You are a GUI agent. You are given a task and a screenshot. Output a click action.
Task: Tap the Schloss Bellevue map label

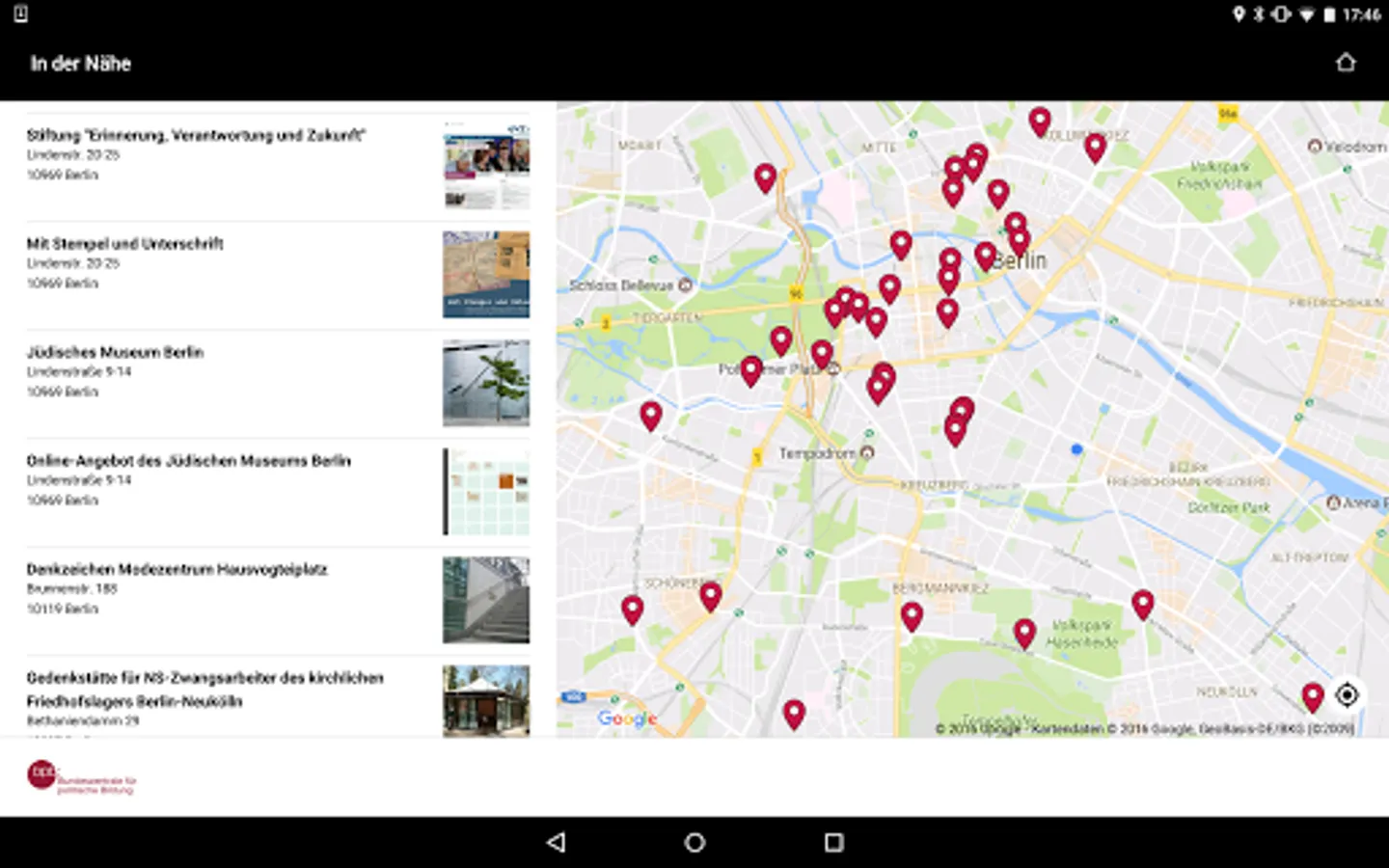[x=630, y=285]
